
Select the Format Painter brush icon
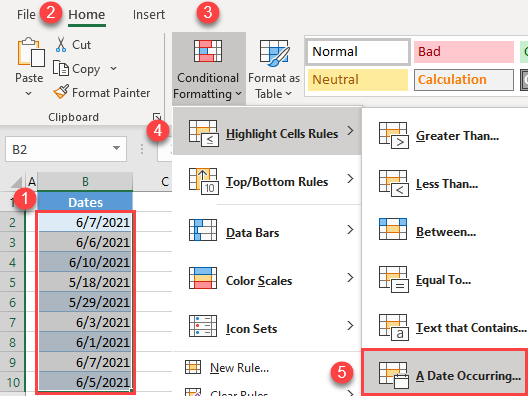tap(61, 92)
